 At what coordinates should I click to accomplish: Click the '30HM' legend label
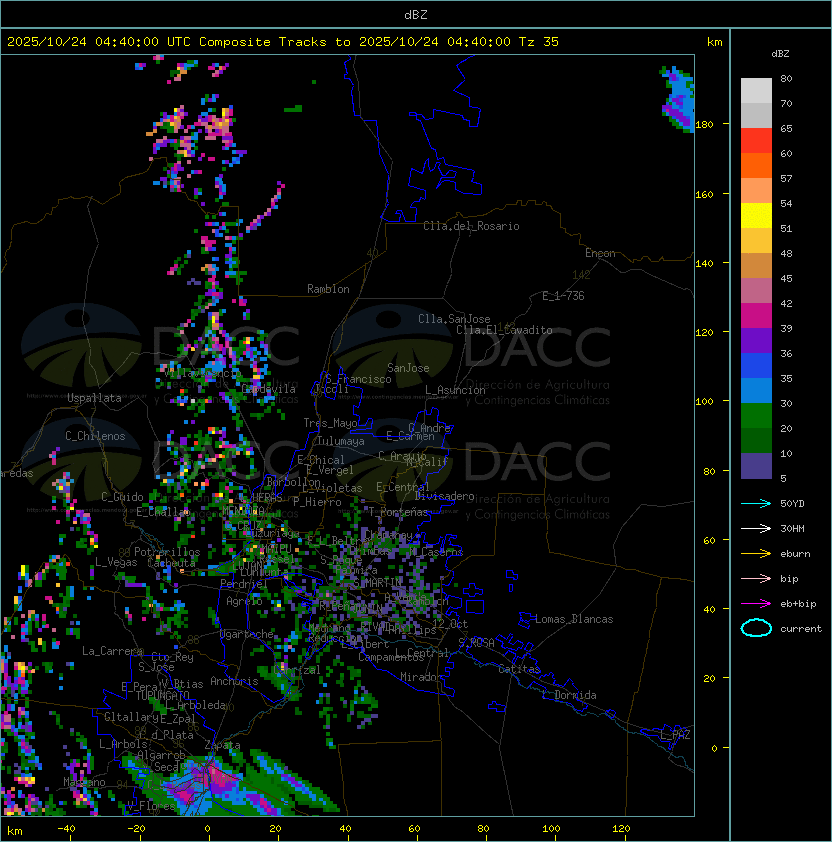[792, 528]
